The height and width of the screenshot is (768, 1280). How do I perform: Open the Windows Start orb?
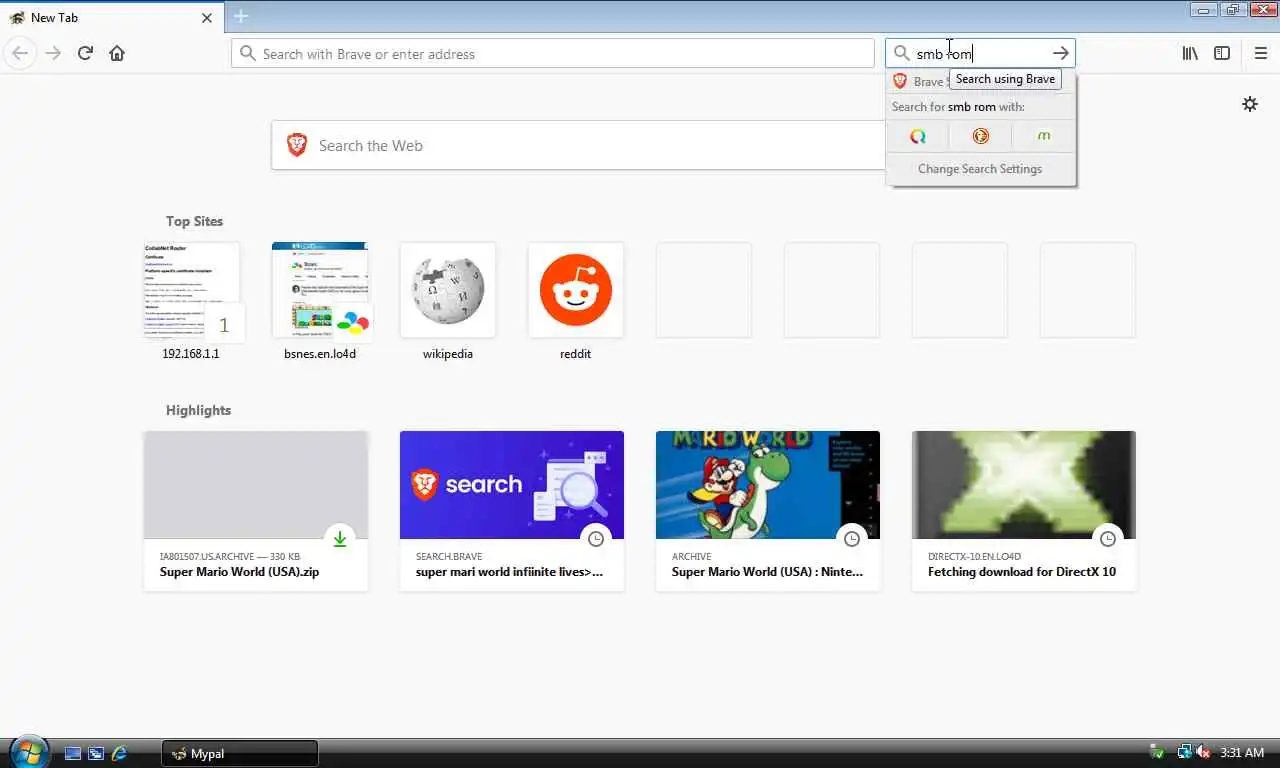click(x=28, y=752)
